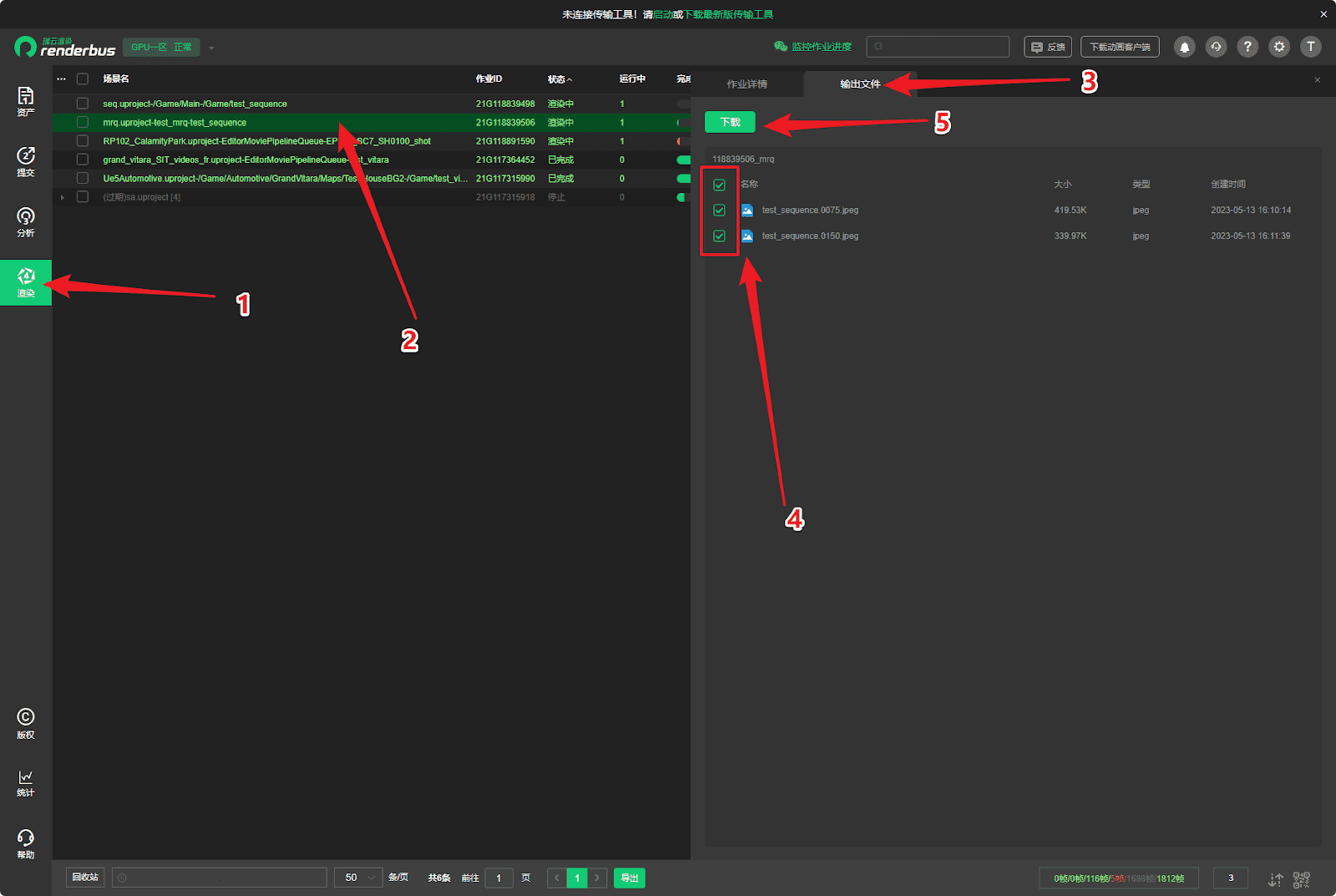Sort by the 状态 column header

(x=559, y=79)
